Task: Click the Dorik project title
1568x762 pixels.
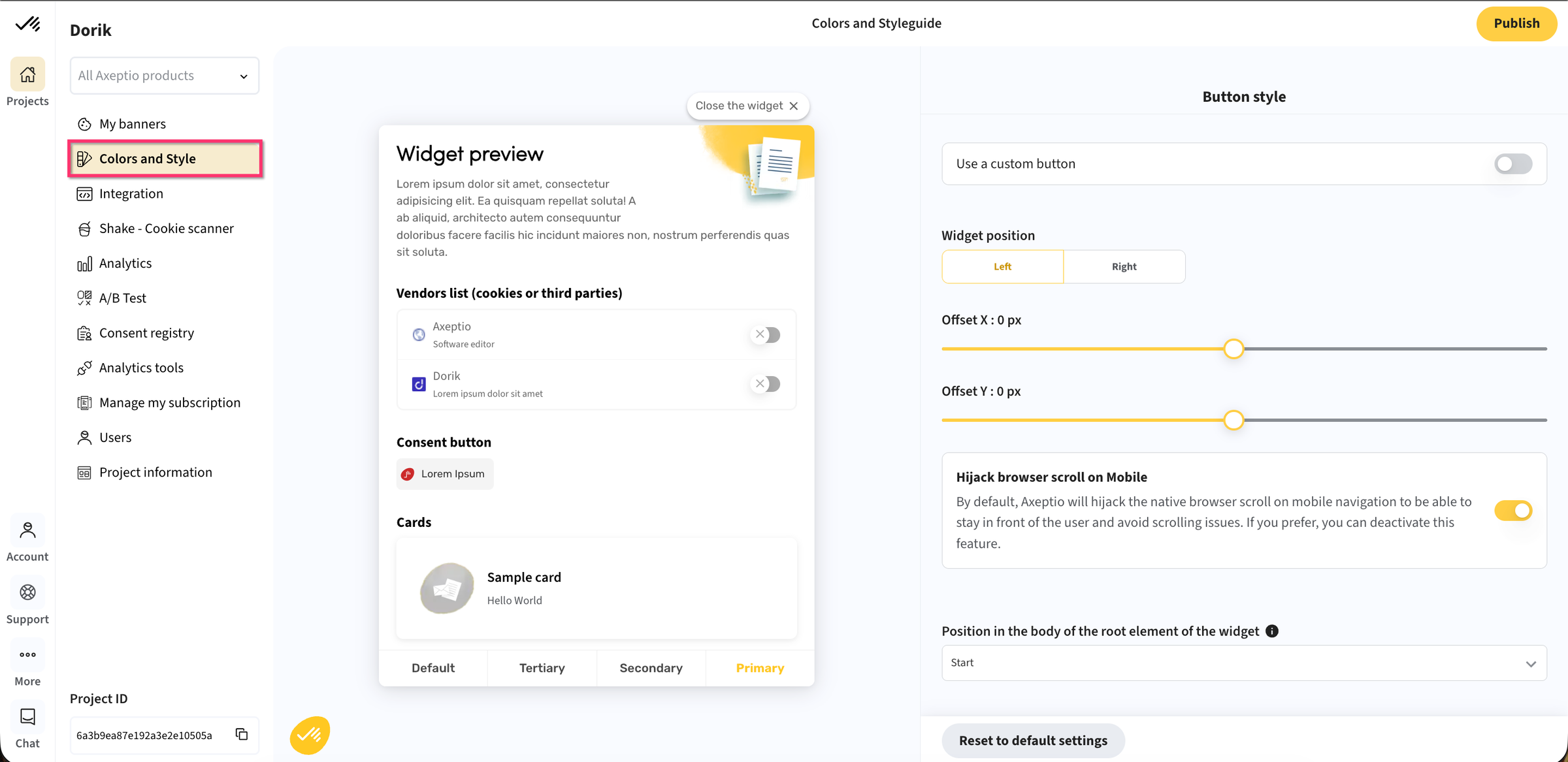Action: click(x=91, y=30)
